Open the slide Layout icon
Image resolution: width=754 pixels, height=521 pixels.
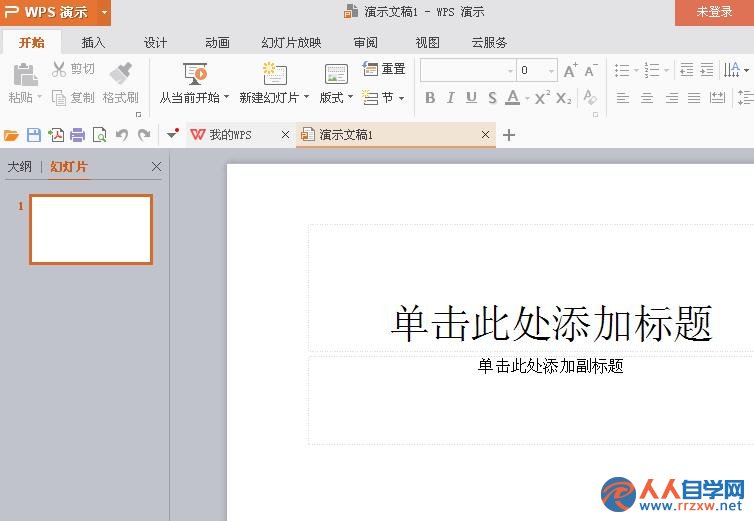(336, 74)
